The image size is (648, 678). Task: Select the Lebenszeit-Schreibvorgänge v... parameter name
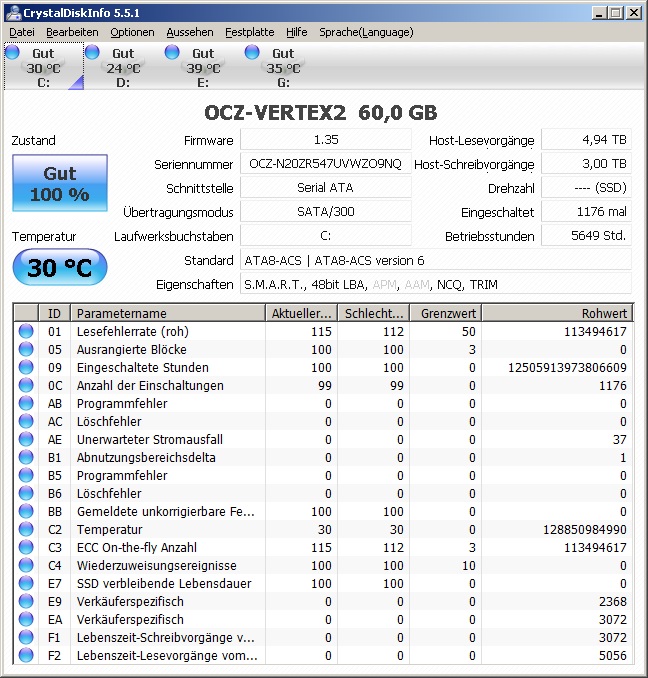(x=166, y=638)
